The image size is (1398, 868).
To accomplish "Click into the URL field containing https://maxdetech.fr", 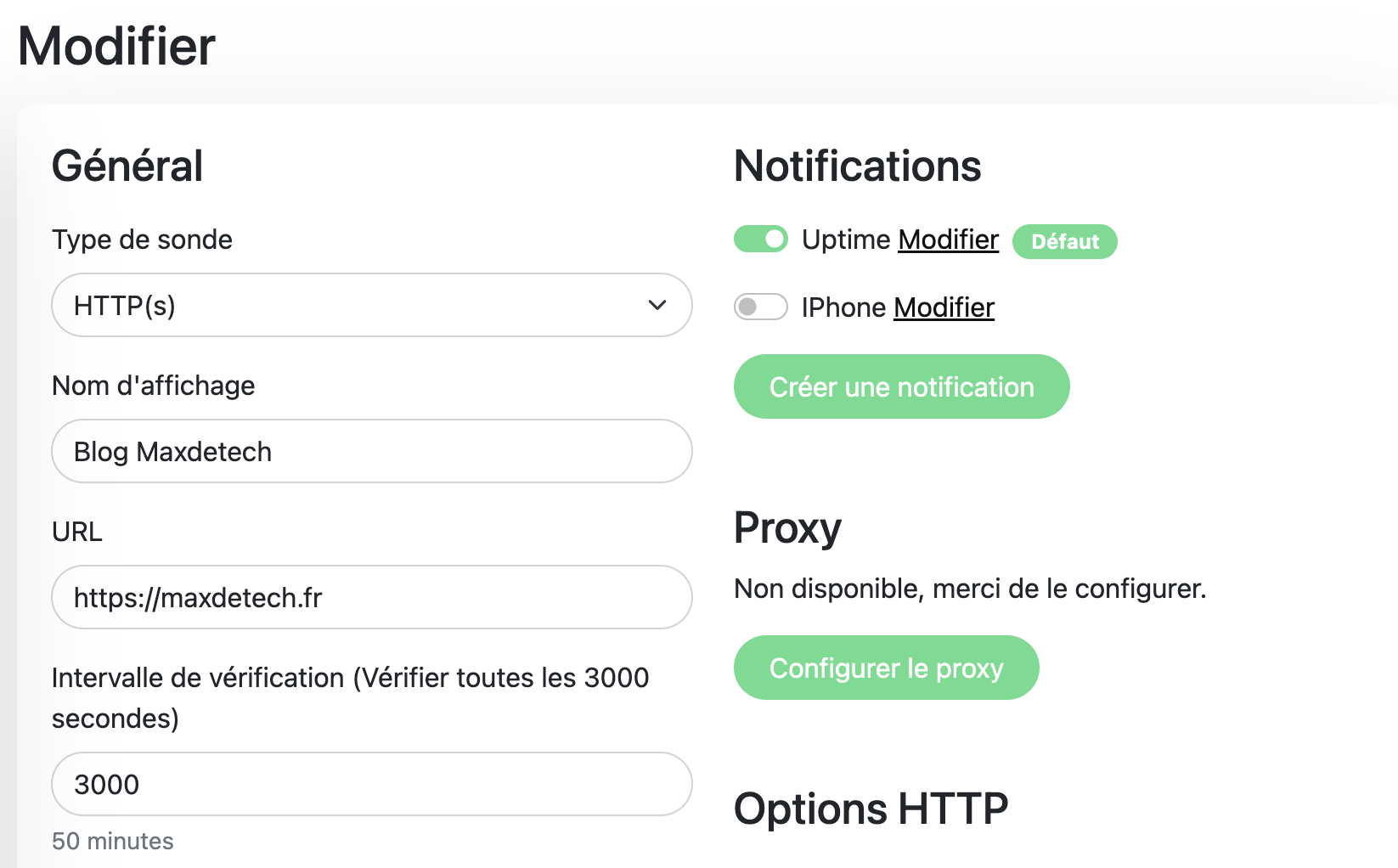I will [x=371, y=597].
